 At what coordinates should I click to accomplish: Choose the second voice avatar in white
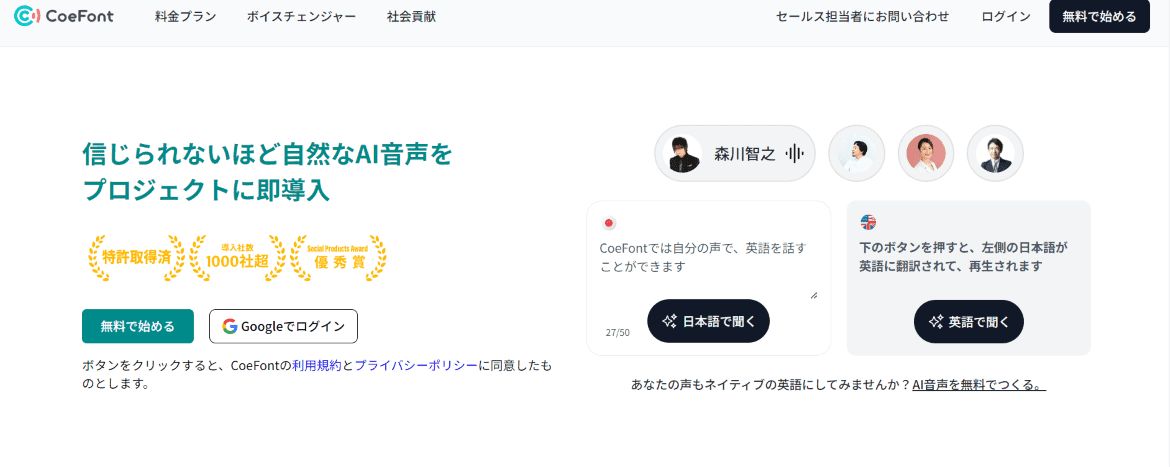tap(857, 154)
